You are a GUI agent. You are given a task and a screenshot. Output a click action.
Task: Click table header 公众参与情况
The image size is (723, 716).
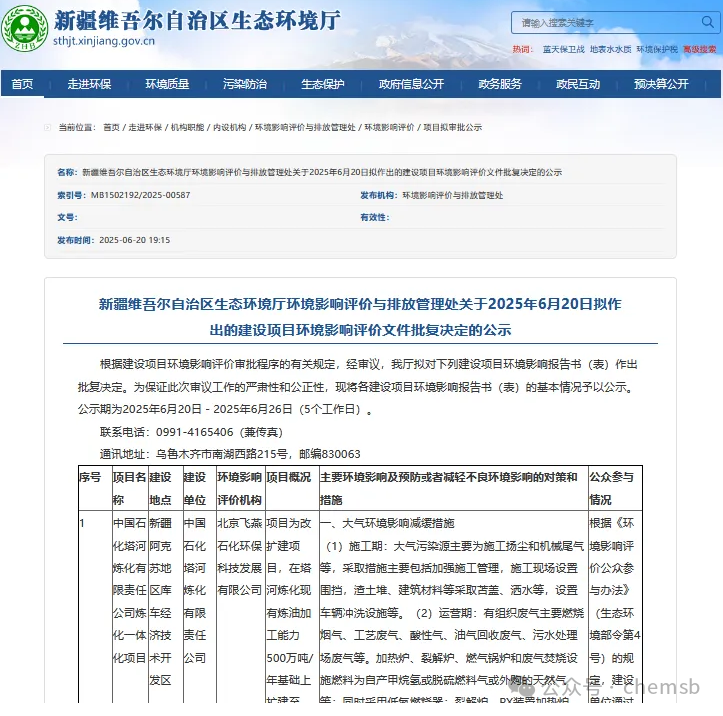click(x=611, y=488)
